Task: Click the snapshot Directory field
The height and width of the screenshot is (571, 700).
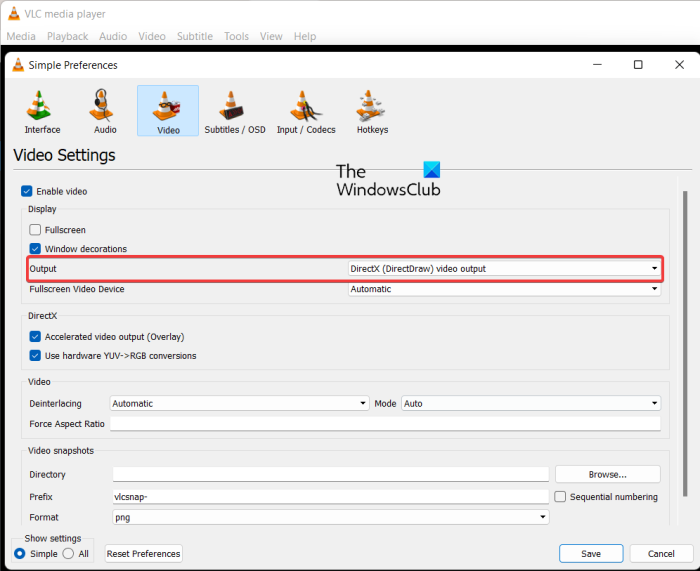Action: (331, 475)
